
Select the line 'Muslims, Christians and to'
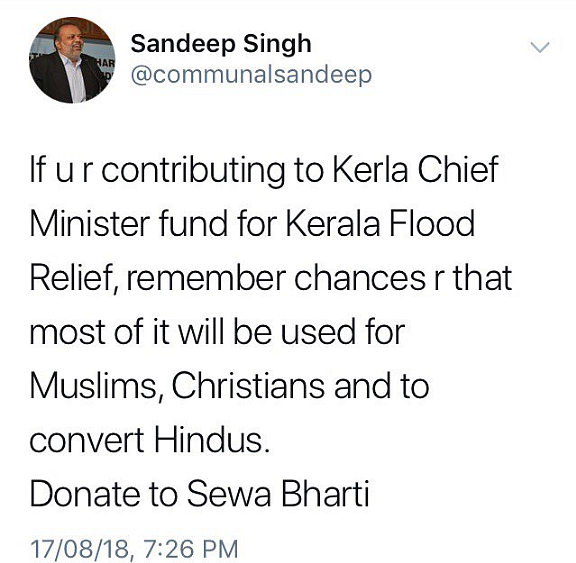click(x=230, y=386)
